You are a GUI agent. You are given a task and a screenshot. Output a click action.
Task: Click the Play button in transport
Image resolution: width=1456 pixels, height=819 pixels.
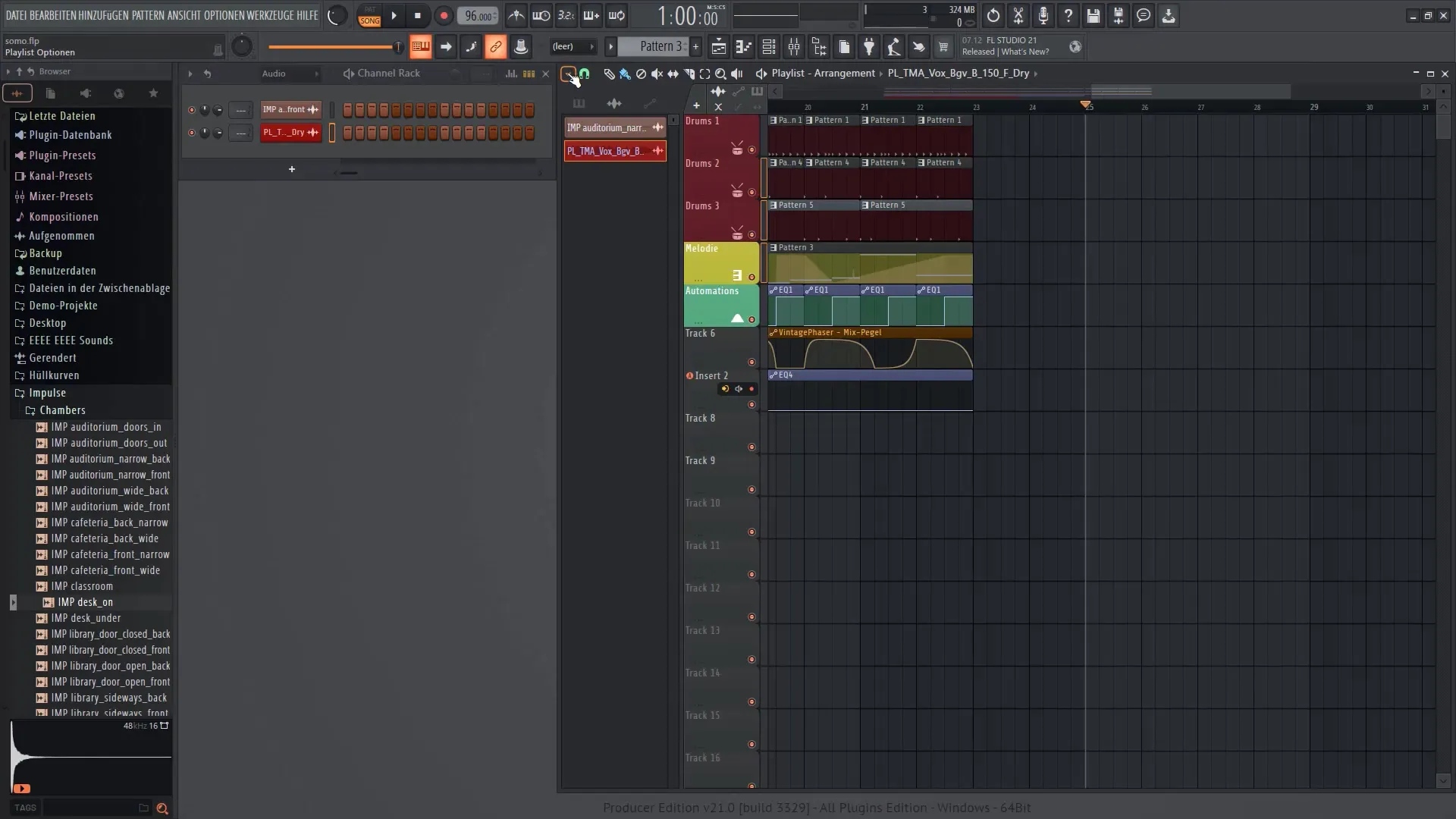click(394, 15)
